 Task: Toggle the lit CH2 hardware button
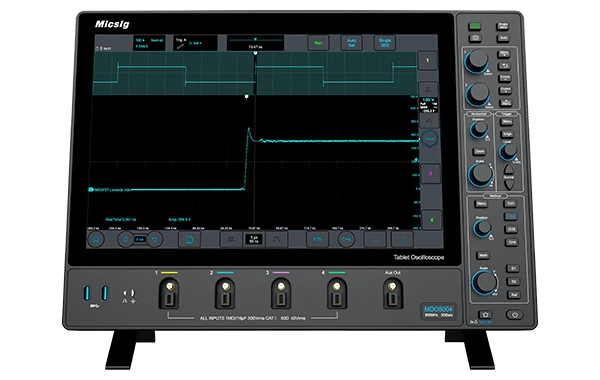511,217
